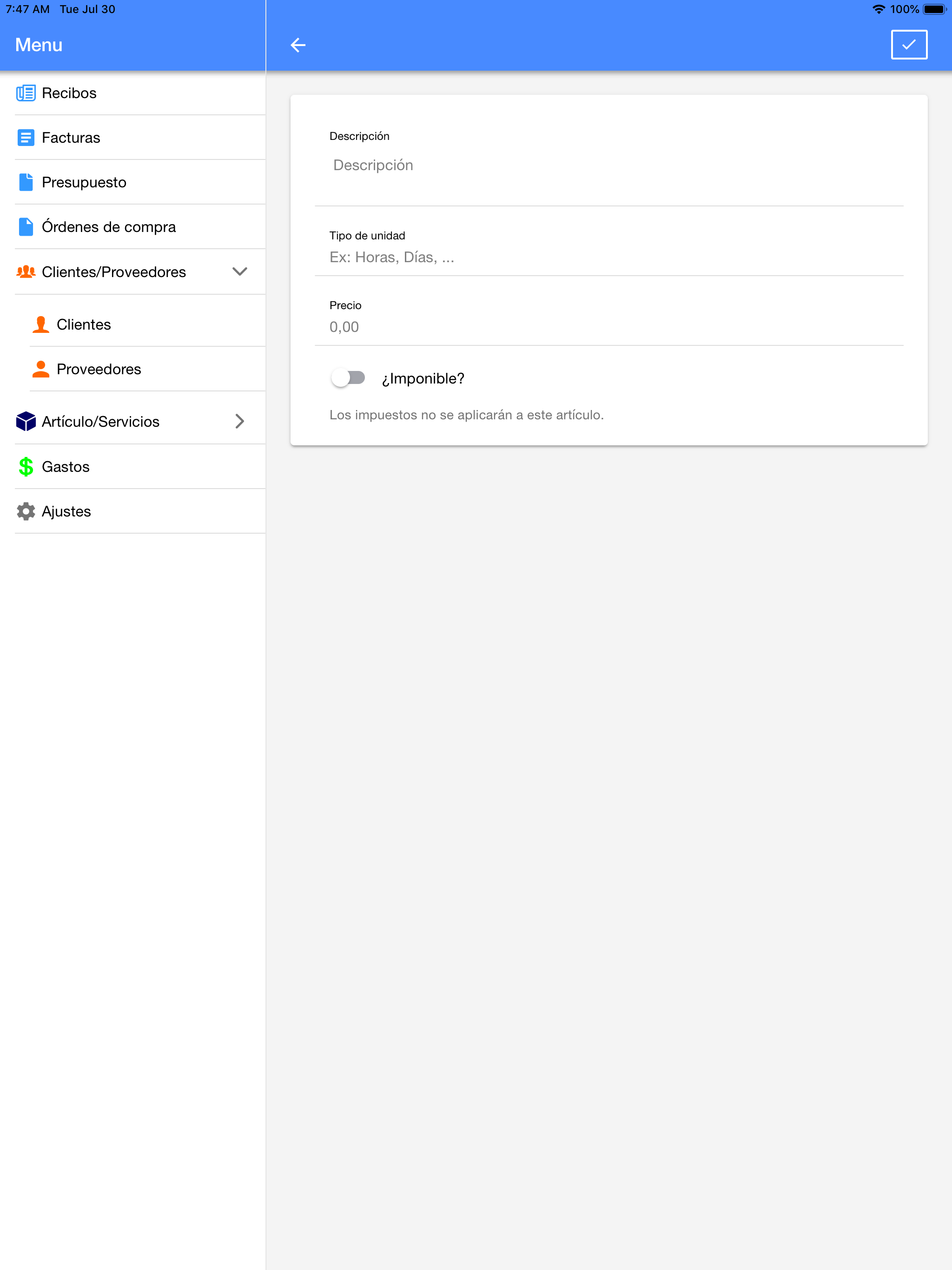Screen dimensions: 952x1270
Task: Click the Precio input field
Action: point(608,327)
